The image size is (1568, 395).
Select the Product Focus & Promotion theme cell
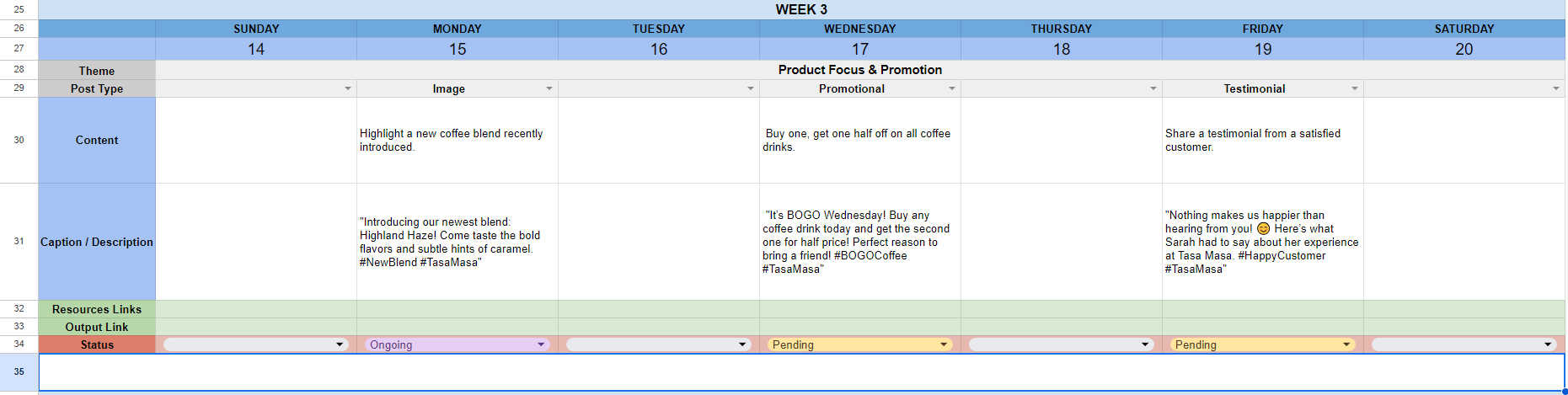tap(859, 70)
